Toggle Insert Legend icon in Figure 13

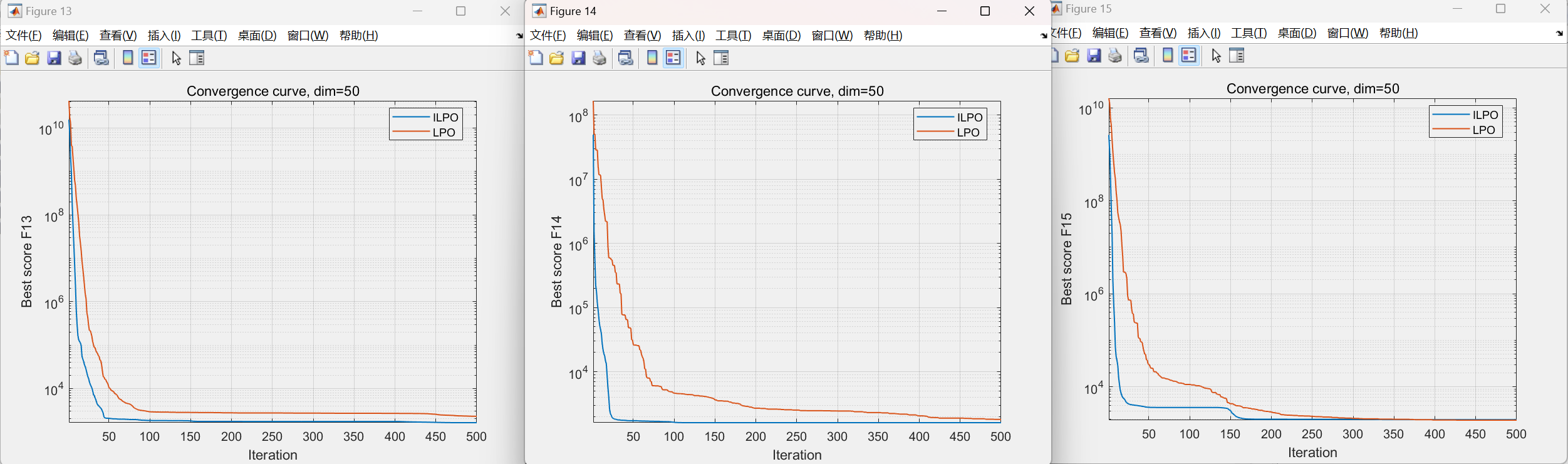(x=149, y=58)
